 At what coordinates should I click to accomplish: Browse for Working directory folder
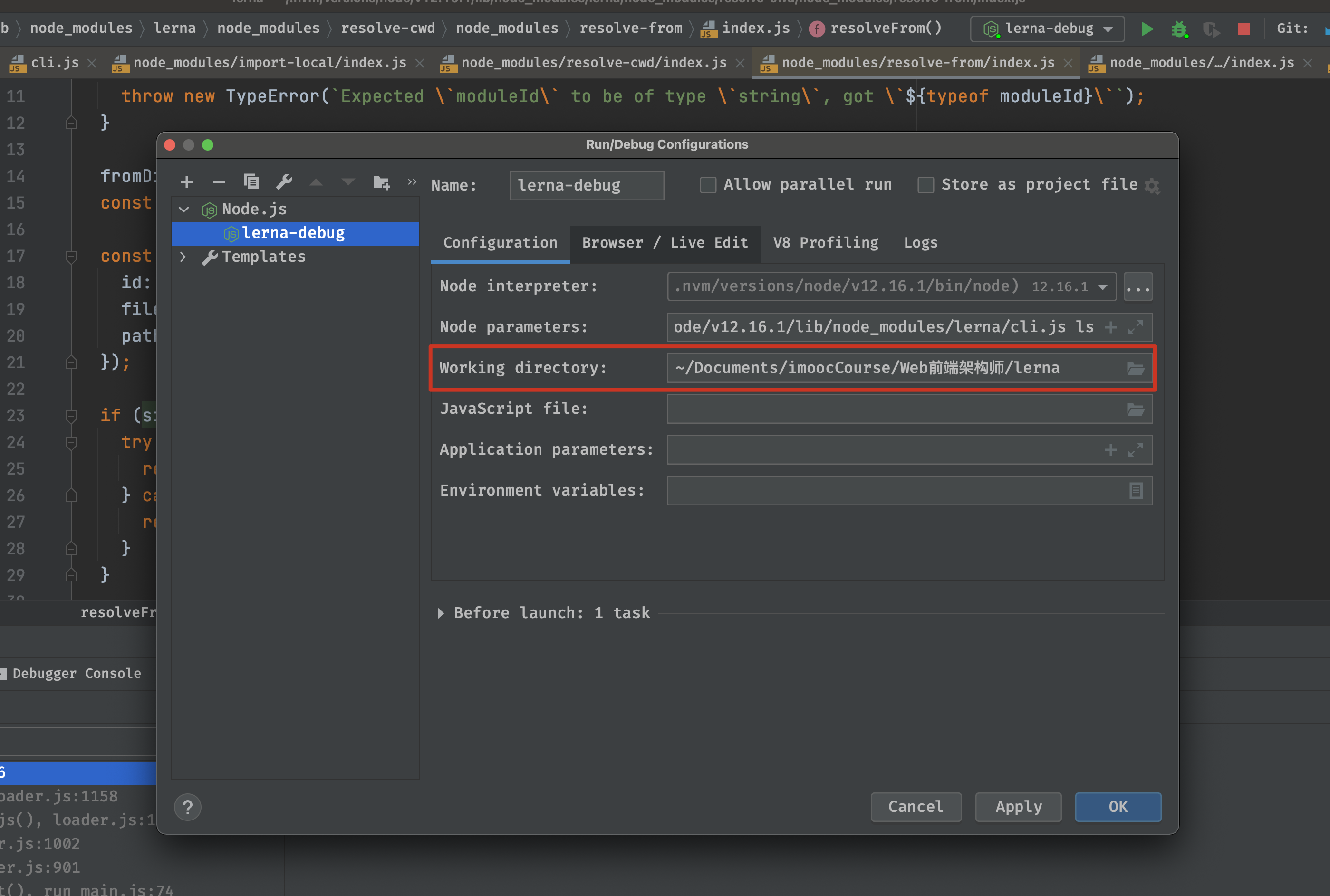(1136, 369)
